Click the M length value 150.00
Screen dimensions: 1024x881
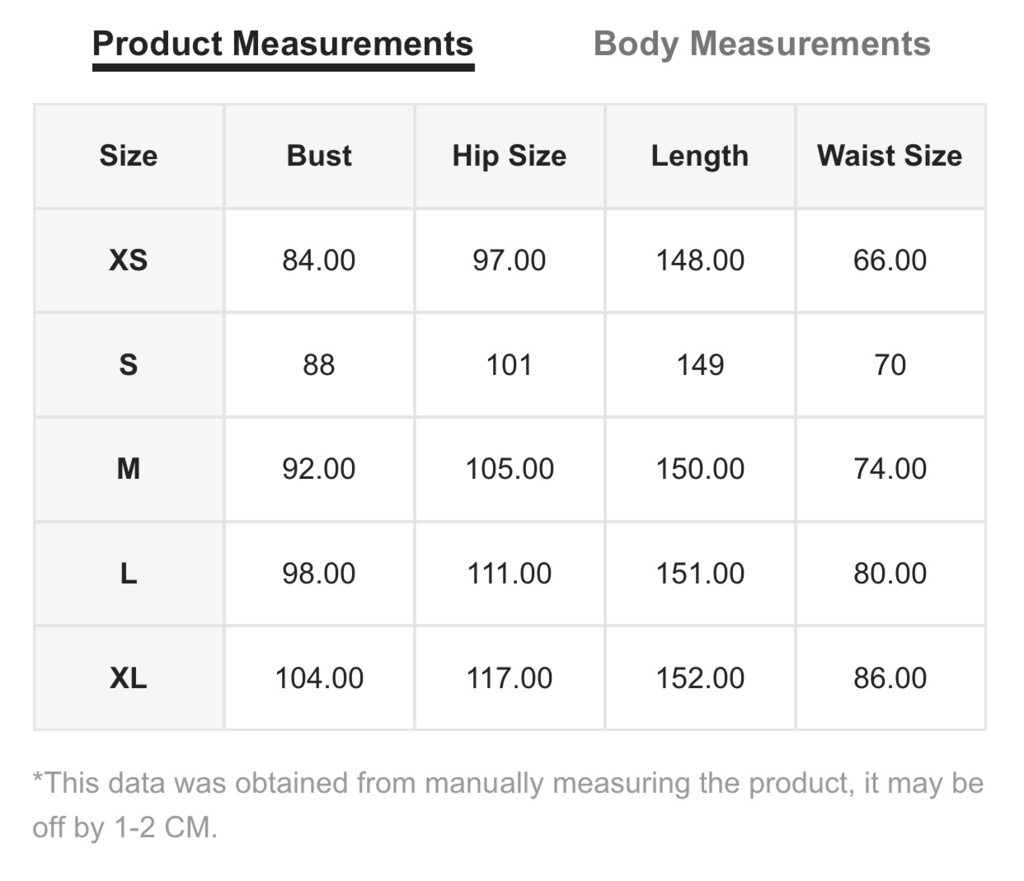click(700, 469)
